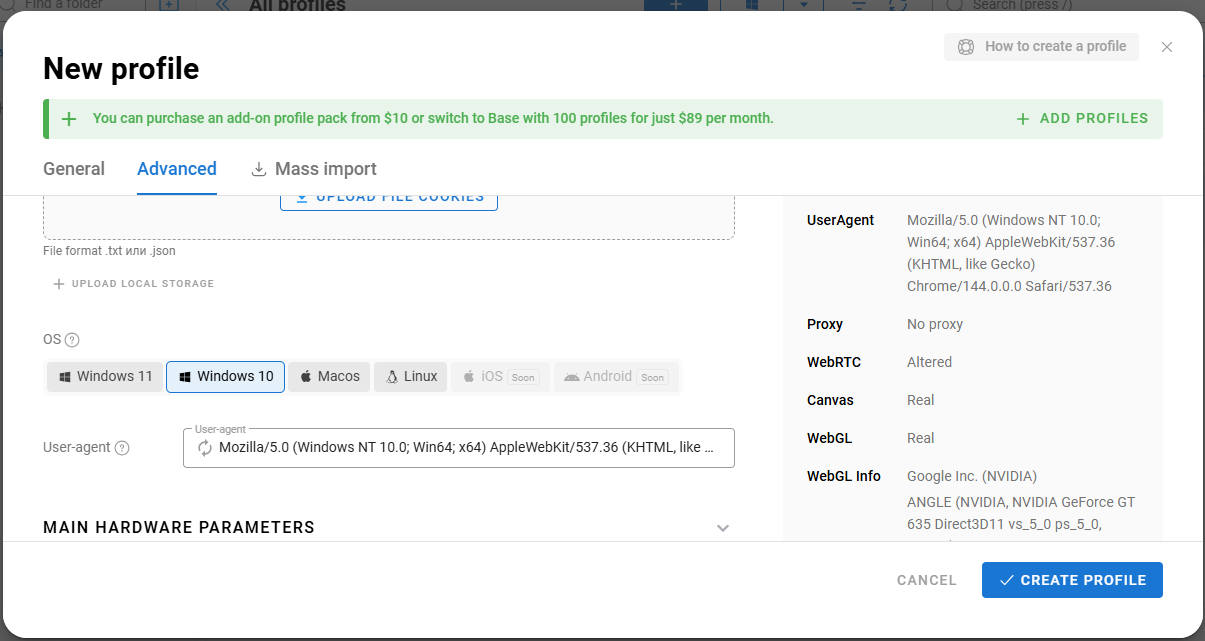The image size is (1205, 641).
Task: Click the Cancel button
Action: pyautogui.click(x=926, y=580)
